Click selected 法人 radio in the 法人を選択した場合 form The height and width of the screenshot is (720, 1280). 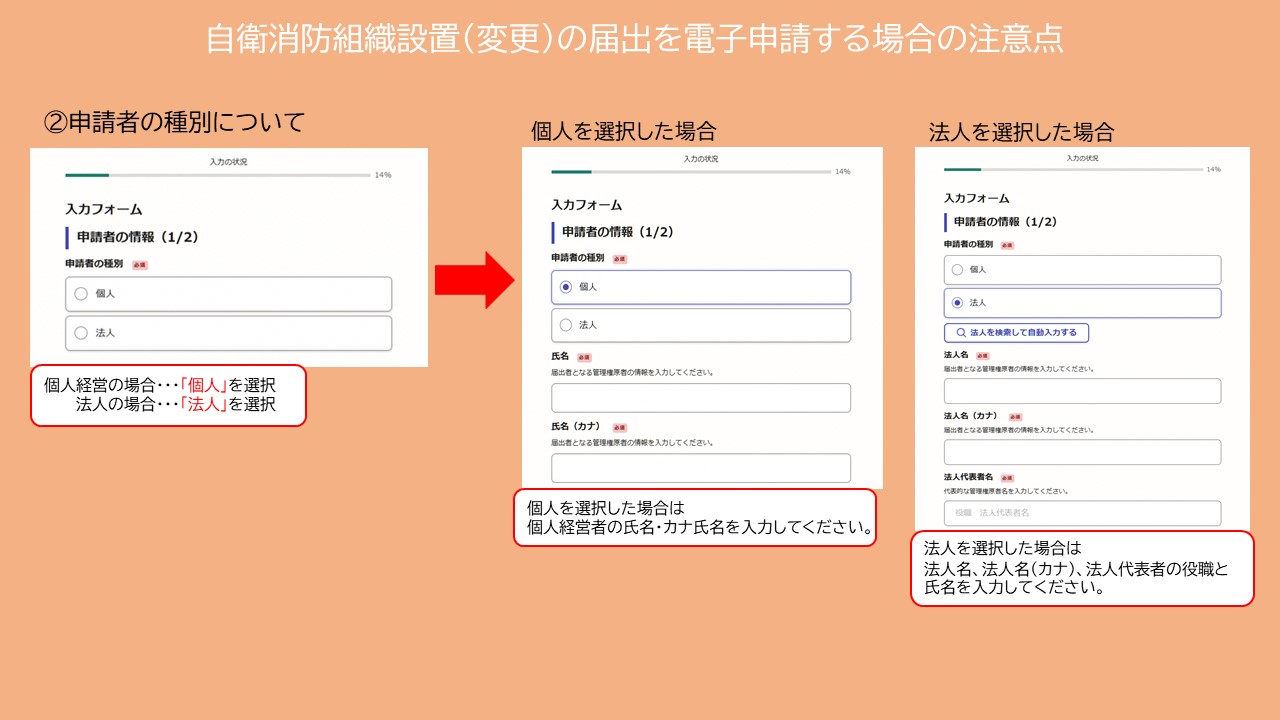click(x=957, y=303)
